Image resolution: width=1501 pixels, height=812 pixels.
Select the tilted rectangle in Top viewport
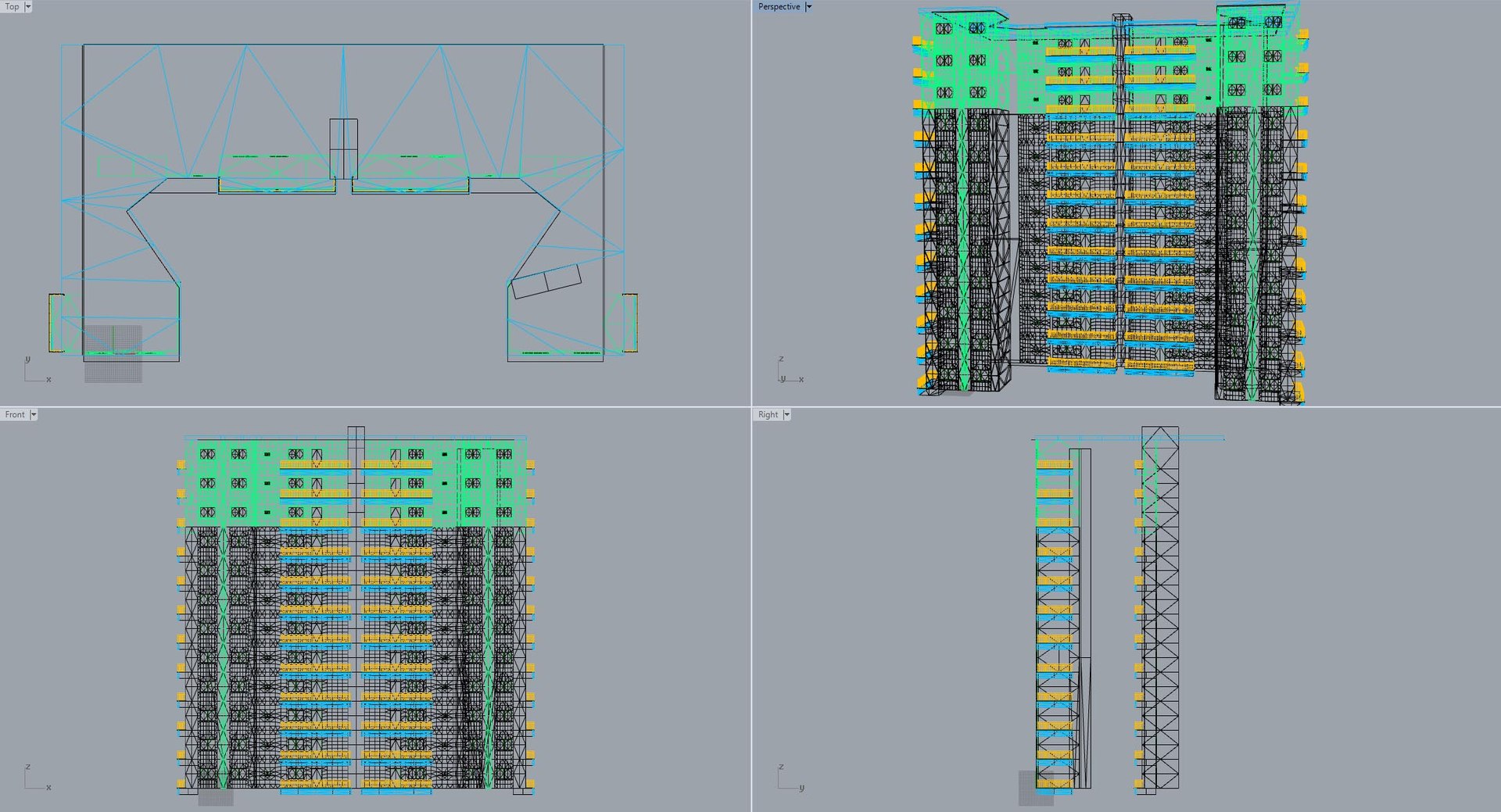tap(546, 281)
